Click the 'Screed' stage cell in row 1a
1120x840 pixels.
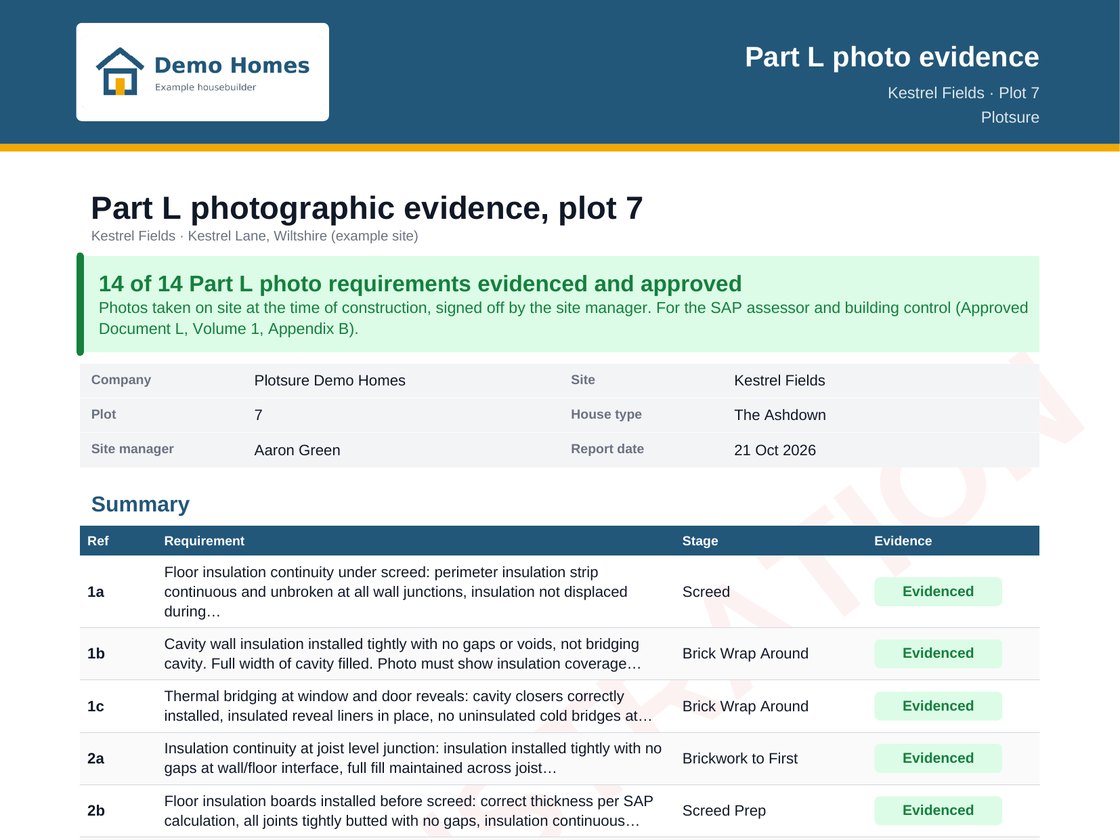coord(706,592)
